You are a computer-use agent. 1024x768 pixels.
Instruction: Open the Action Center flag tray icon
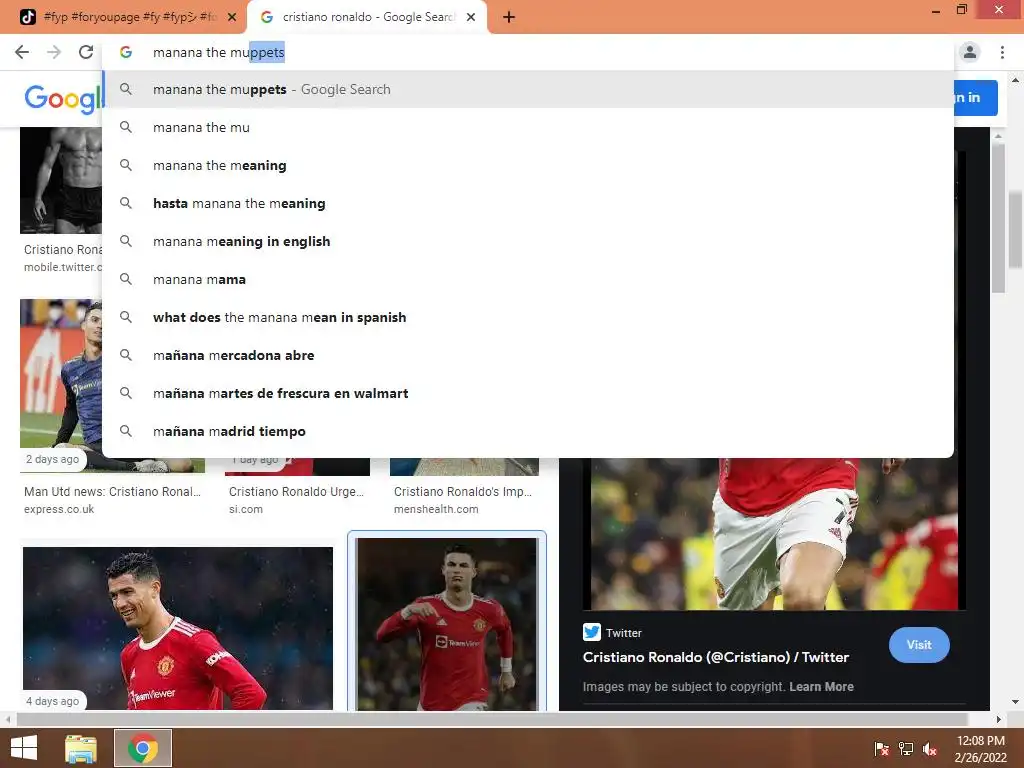coord(881,748)
